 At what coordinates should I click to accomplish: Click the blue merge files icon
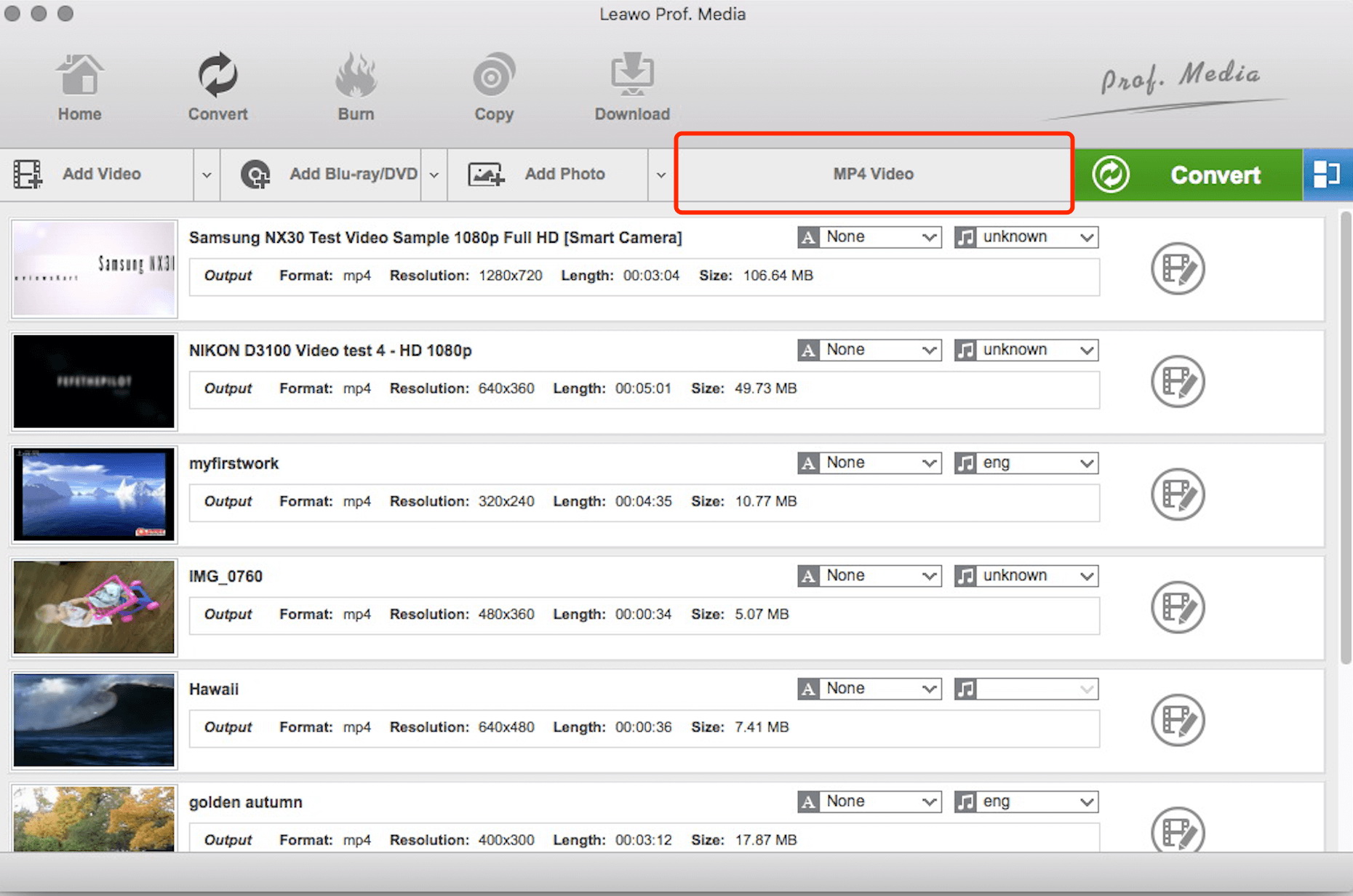tap(1327, 175)
